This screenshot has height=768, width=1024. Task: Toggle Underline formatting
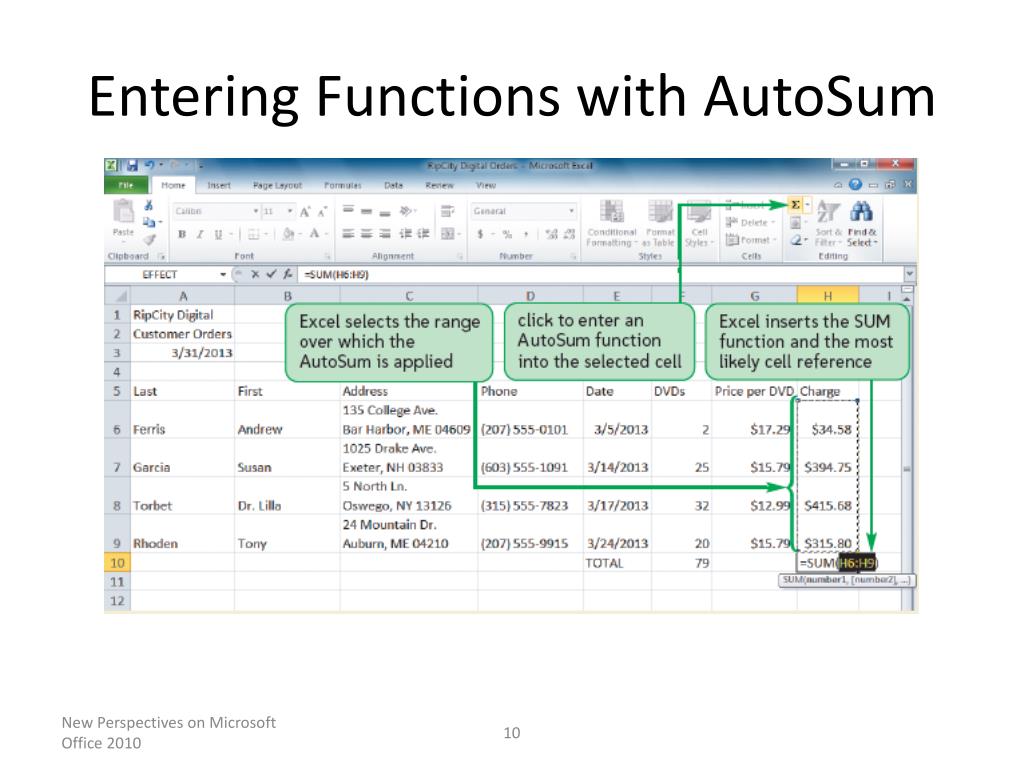(x=218, y=234)
